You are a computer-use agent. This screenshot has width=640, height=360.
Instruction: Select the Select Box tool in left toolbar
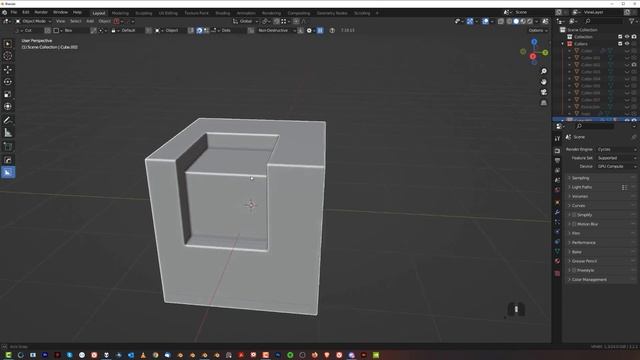point(8,44)
